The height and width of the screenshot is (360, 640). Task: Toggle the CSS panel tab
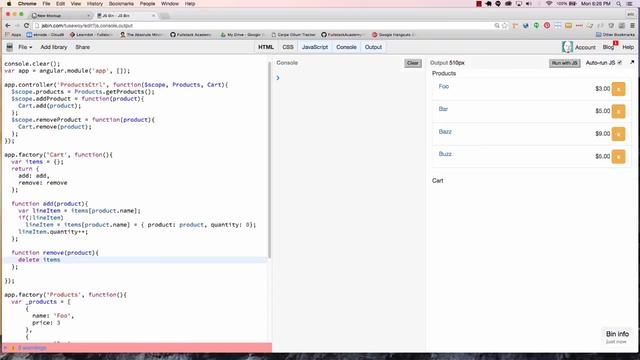tap(288, 47)
